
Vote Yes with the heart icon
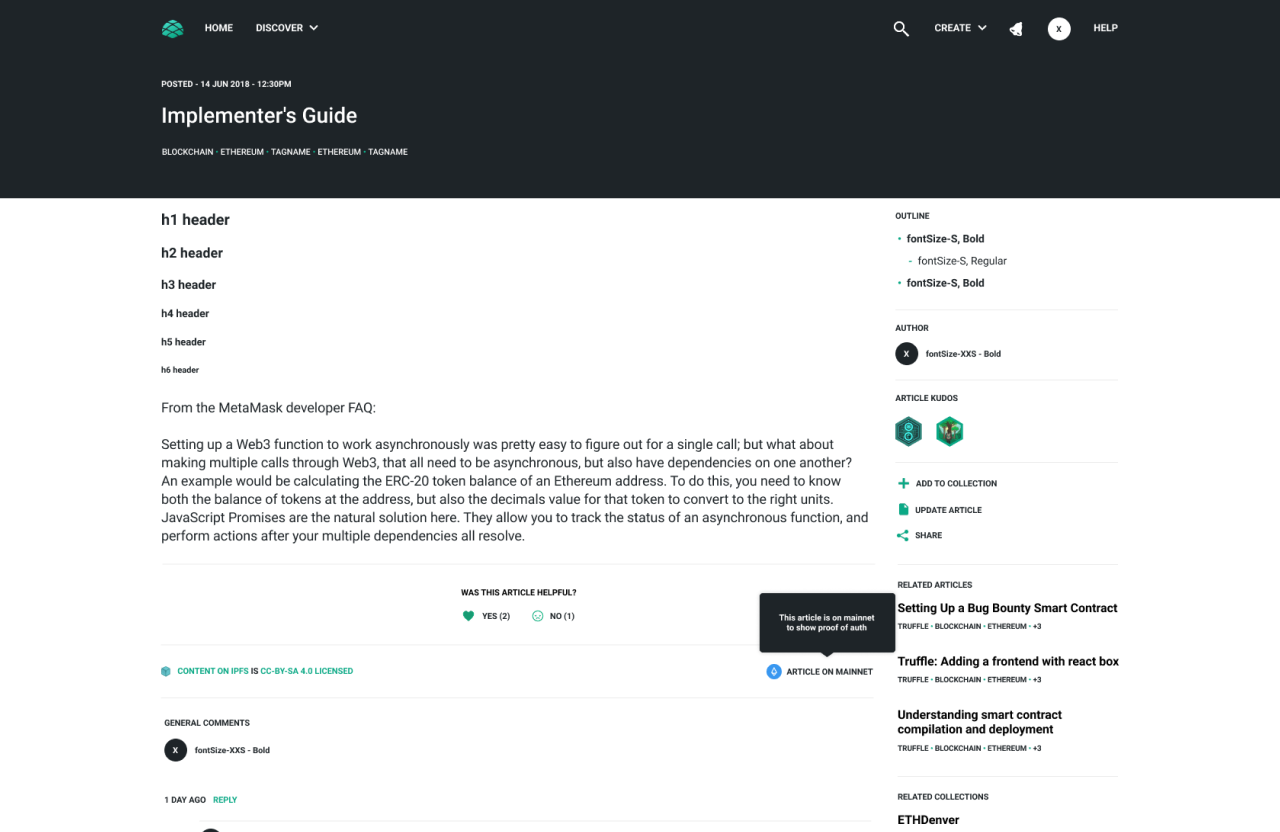[x=468, y=616]
